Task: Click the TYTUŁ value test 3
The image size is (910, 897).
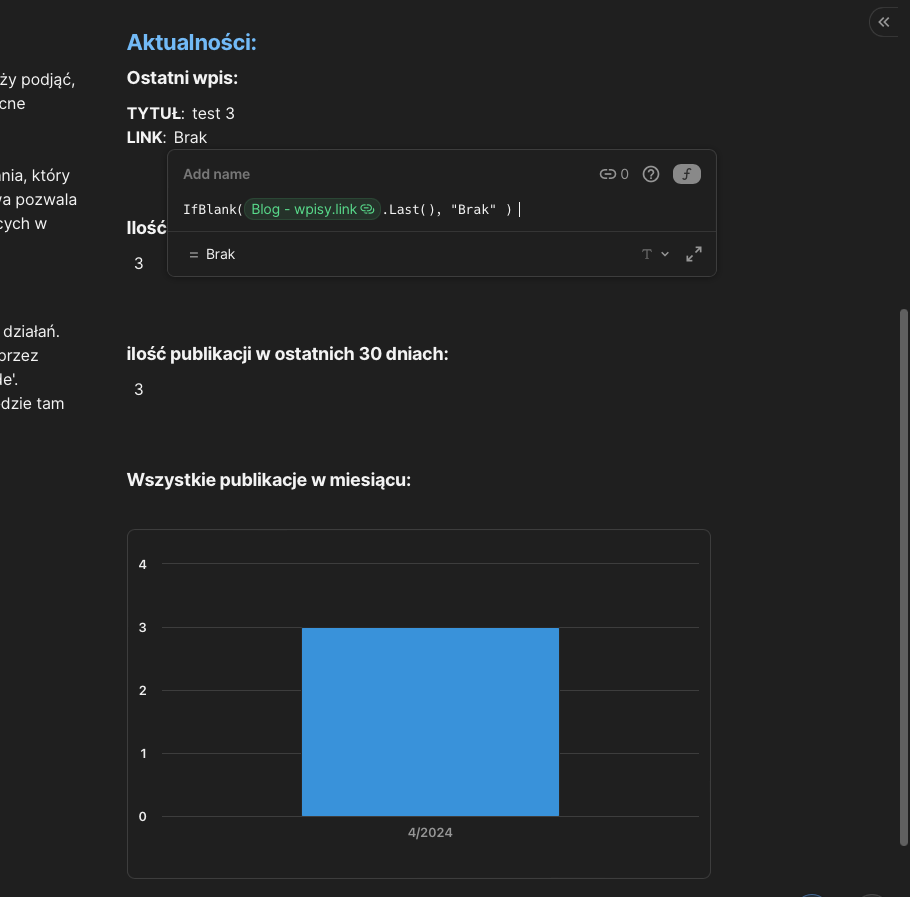Action: 213,114
